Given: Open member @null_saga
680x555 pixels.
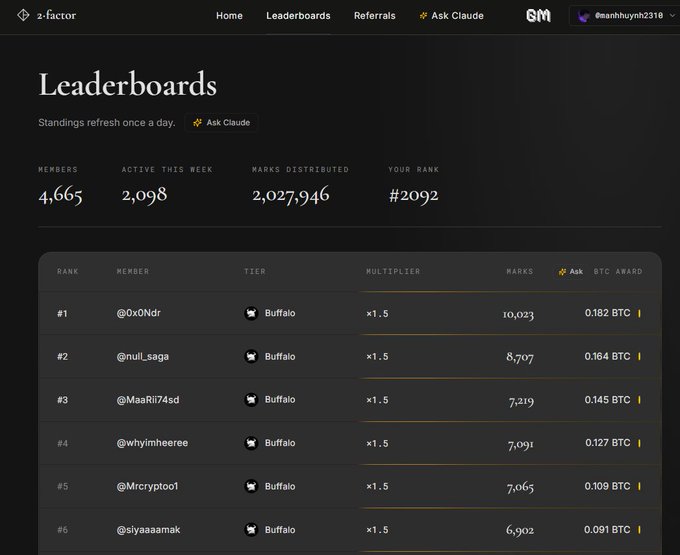Looking at the screenshot, I should coord(143,356).
